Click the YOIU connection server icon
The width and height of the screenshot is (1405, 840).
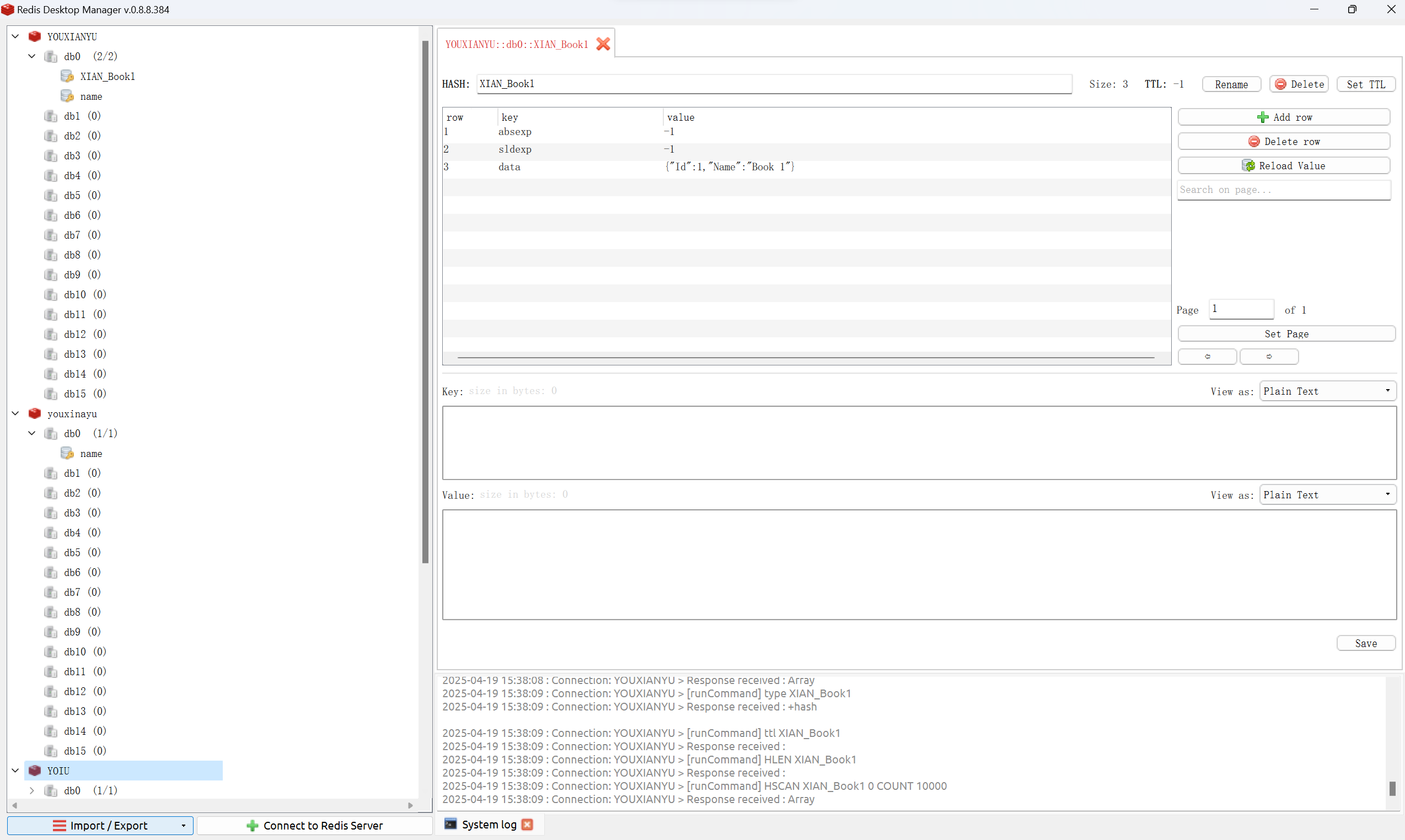pos(35,771)
